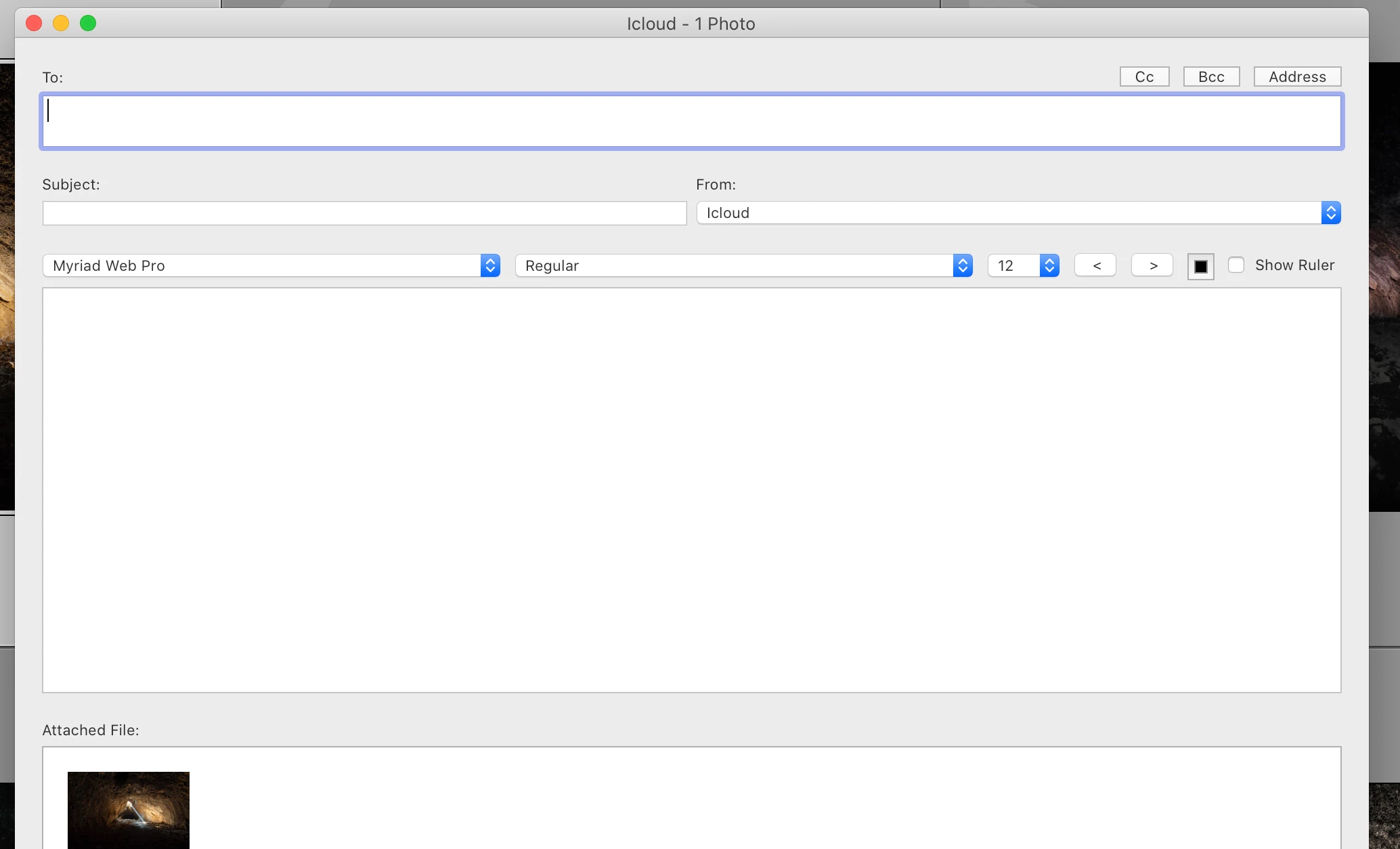Screen dimensions: 1400x849
Task: Click the Cc button
Action: 1144,77
